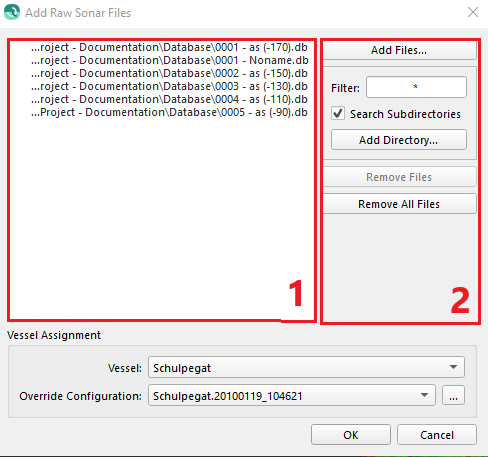488x457 pixels.
Task: Click the Add Files... button
Action: 399,50
